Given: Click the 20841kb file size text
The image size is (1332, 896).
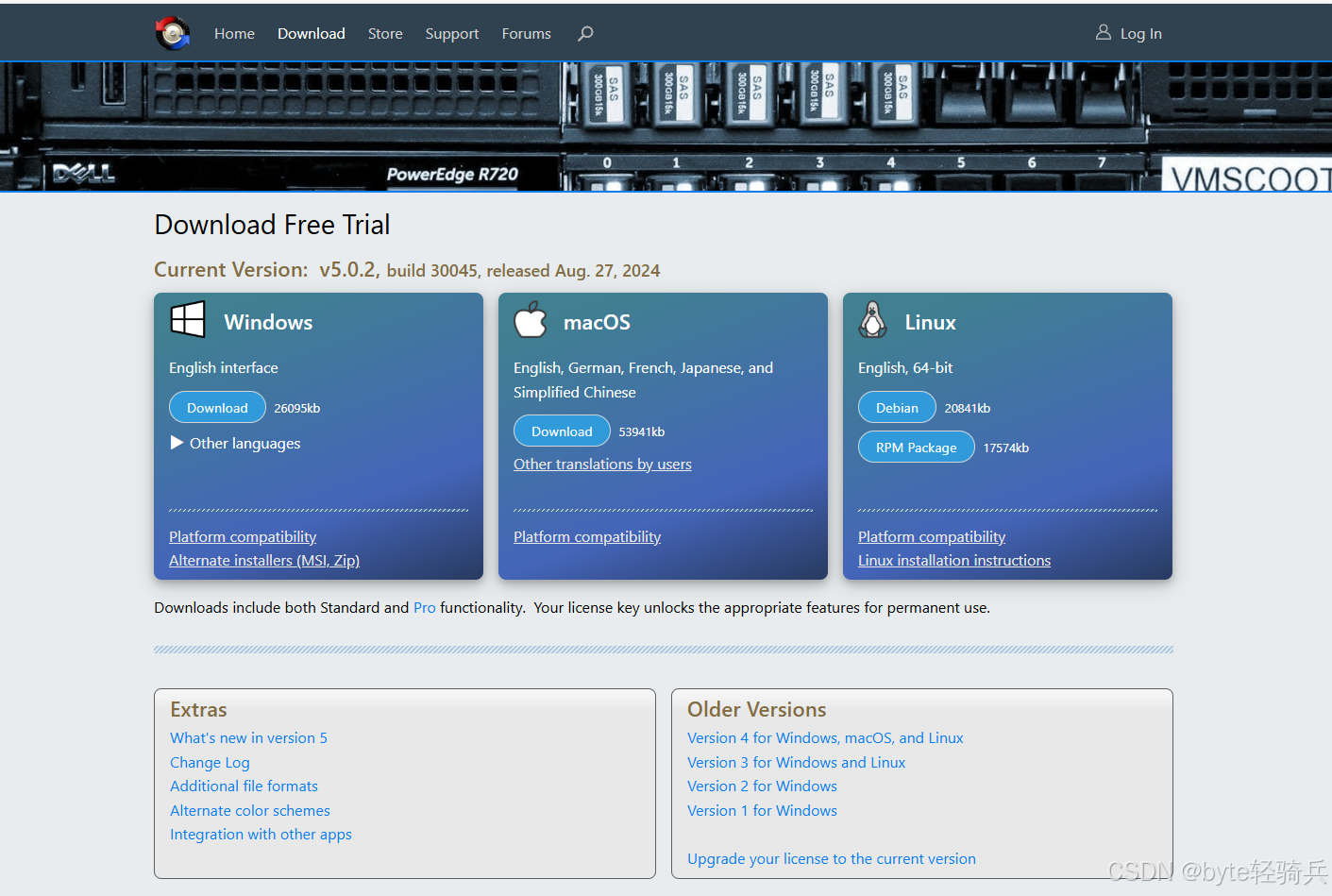Looking at the screenshot, I should point(968,409).
